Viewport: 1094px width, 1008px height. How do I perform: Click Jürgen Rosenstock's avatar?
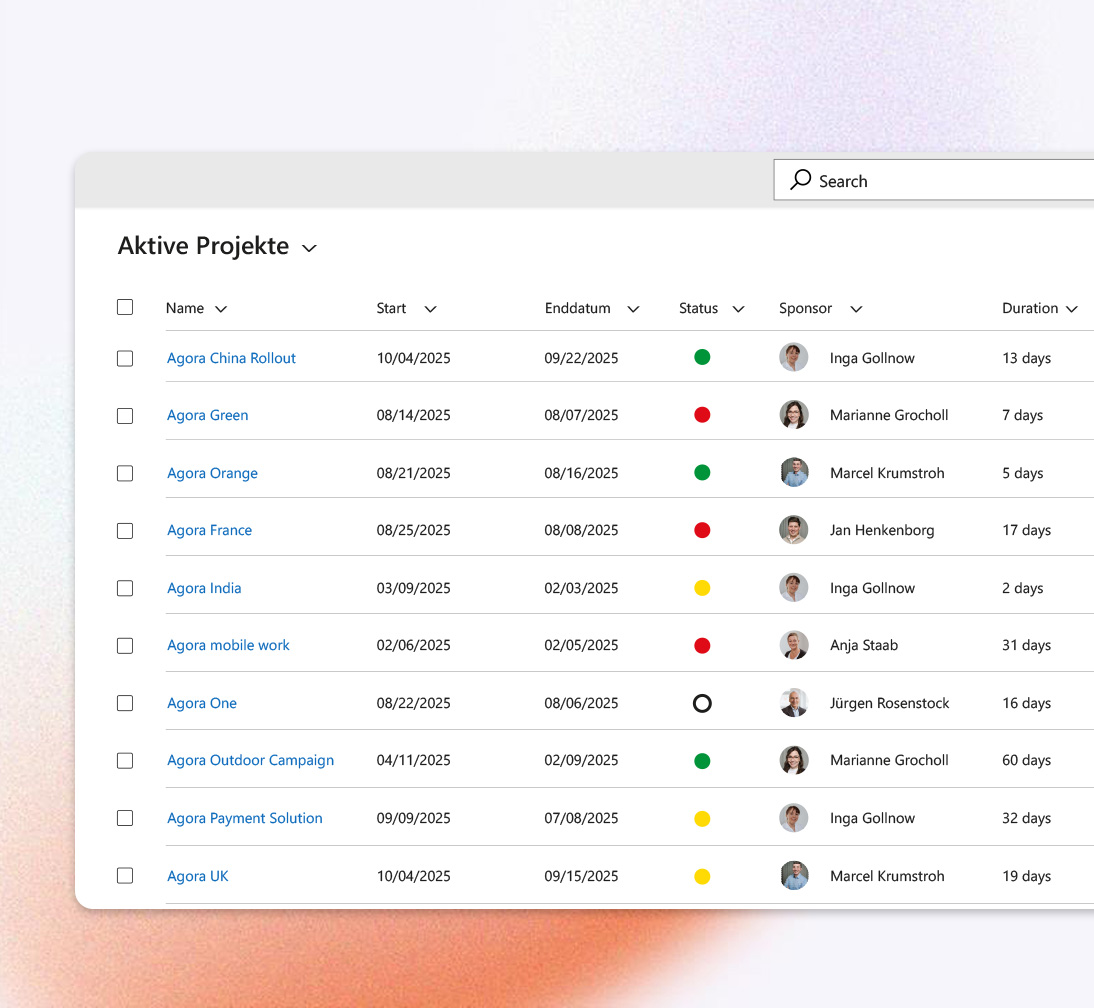pyautogui.click(x=793, y=702)
